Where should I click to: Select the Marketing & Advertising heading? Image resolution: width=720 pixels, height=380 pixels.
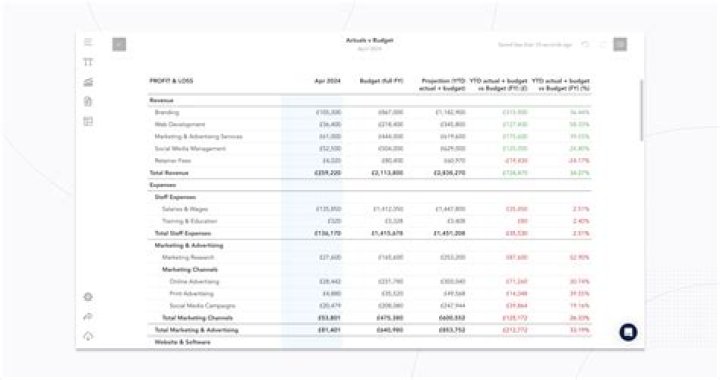coord(189,246)
